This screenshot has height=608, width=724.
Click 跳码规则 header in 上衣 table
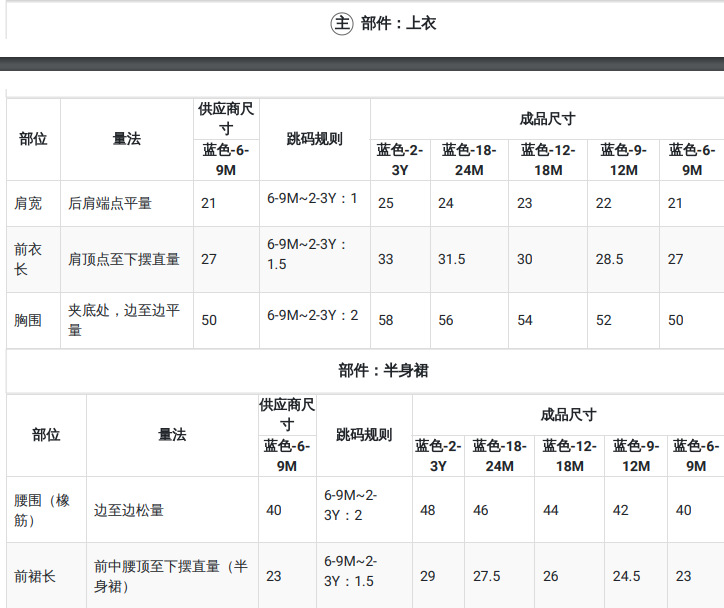(314, 139)
